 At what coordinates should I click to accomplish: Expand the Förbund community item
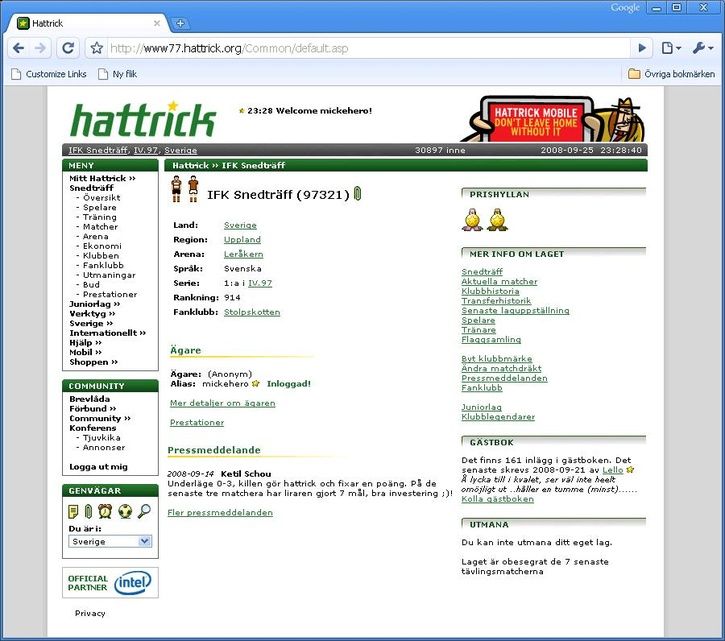pos(92,409)
